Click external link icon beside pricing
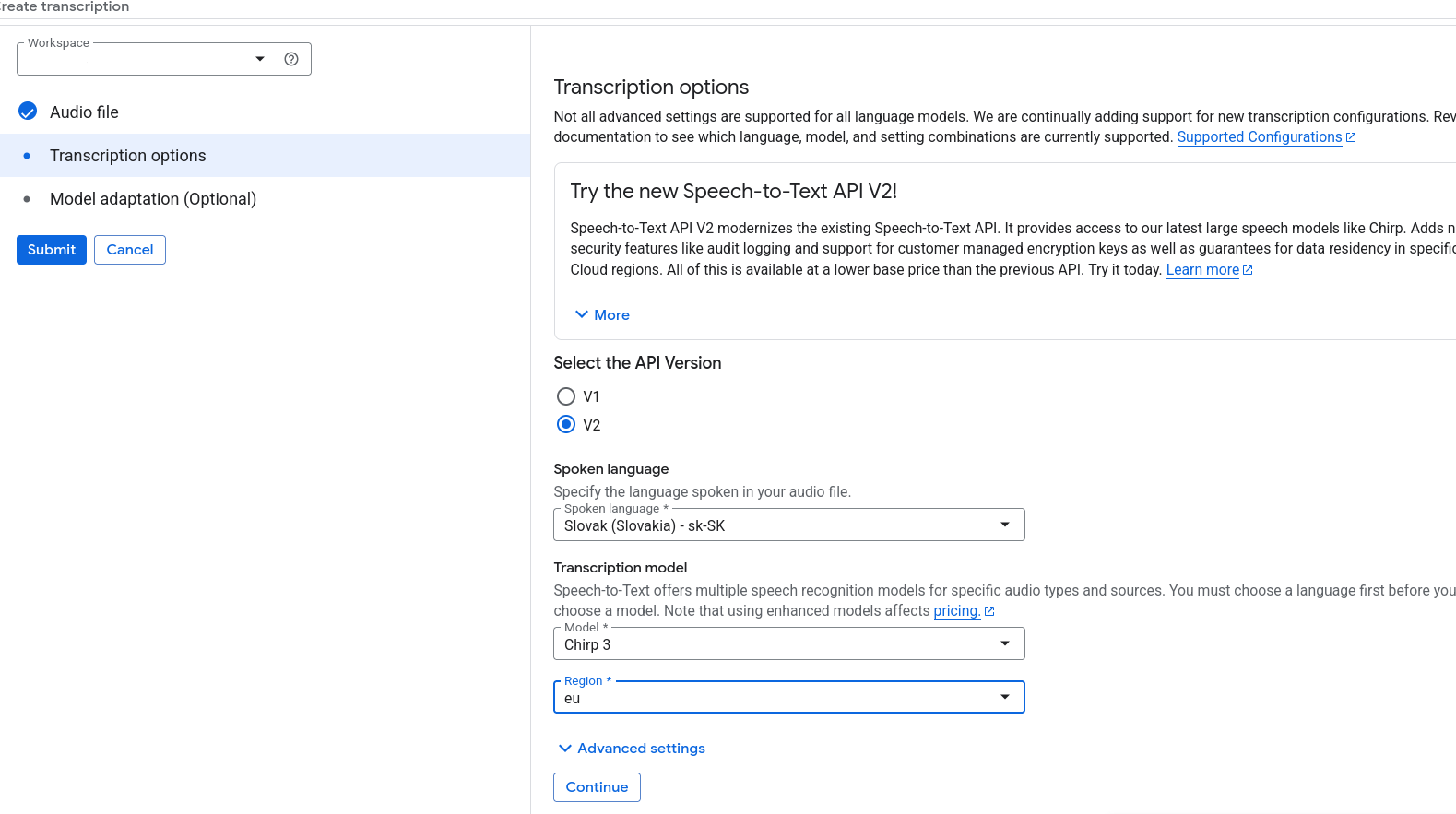 (x=989, y=611)
